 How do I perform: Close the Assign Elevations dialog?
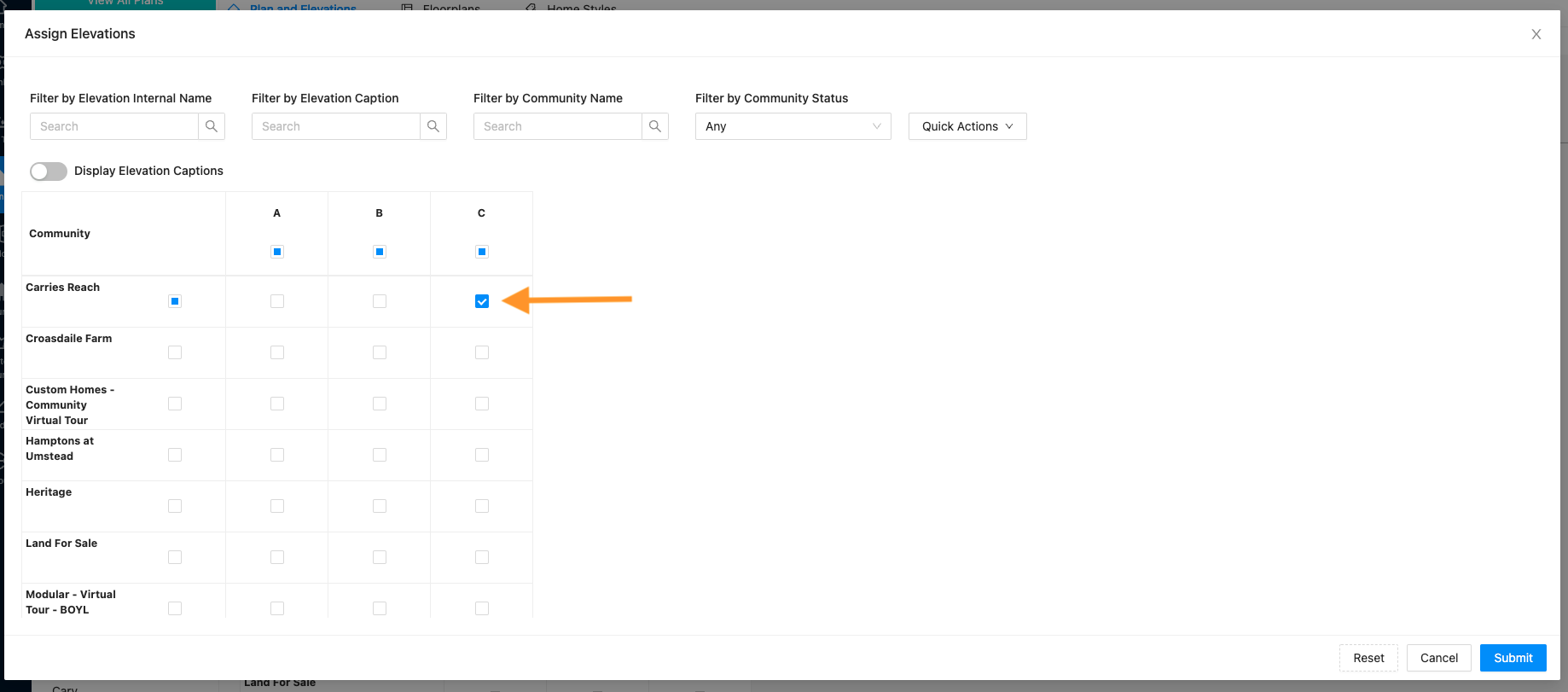point(1536,34)
